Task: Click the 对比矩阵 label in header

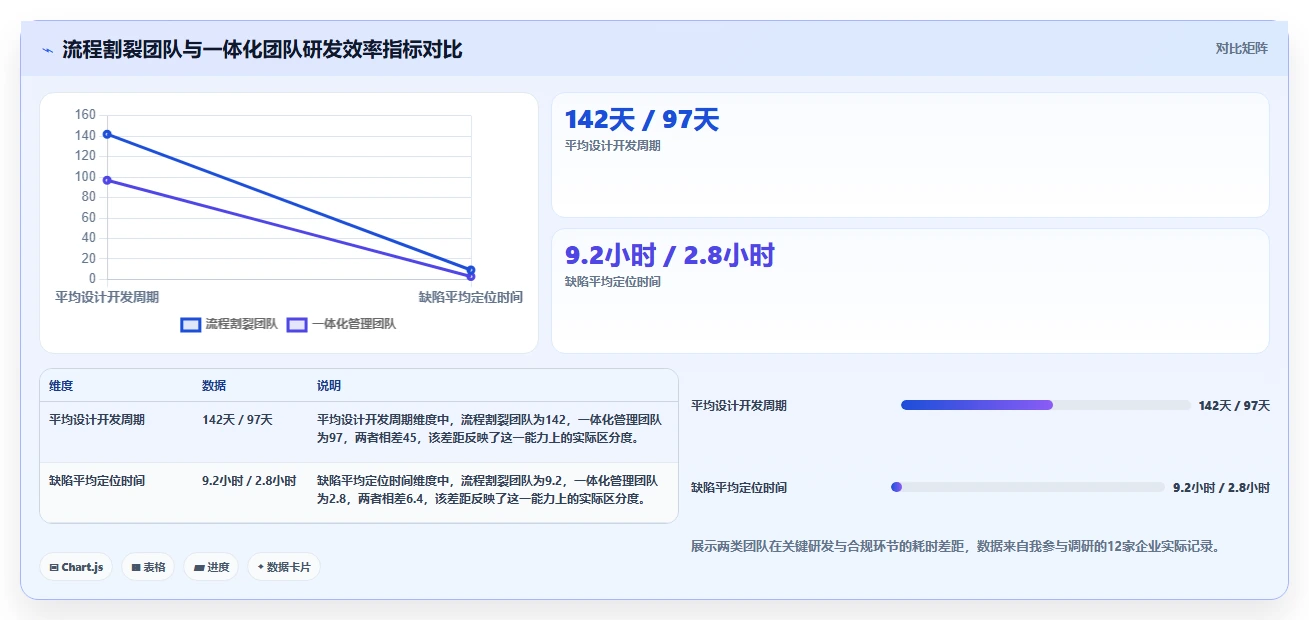Action: (x=1241, y=48)
